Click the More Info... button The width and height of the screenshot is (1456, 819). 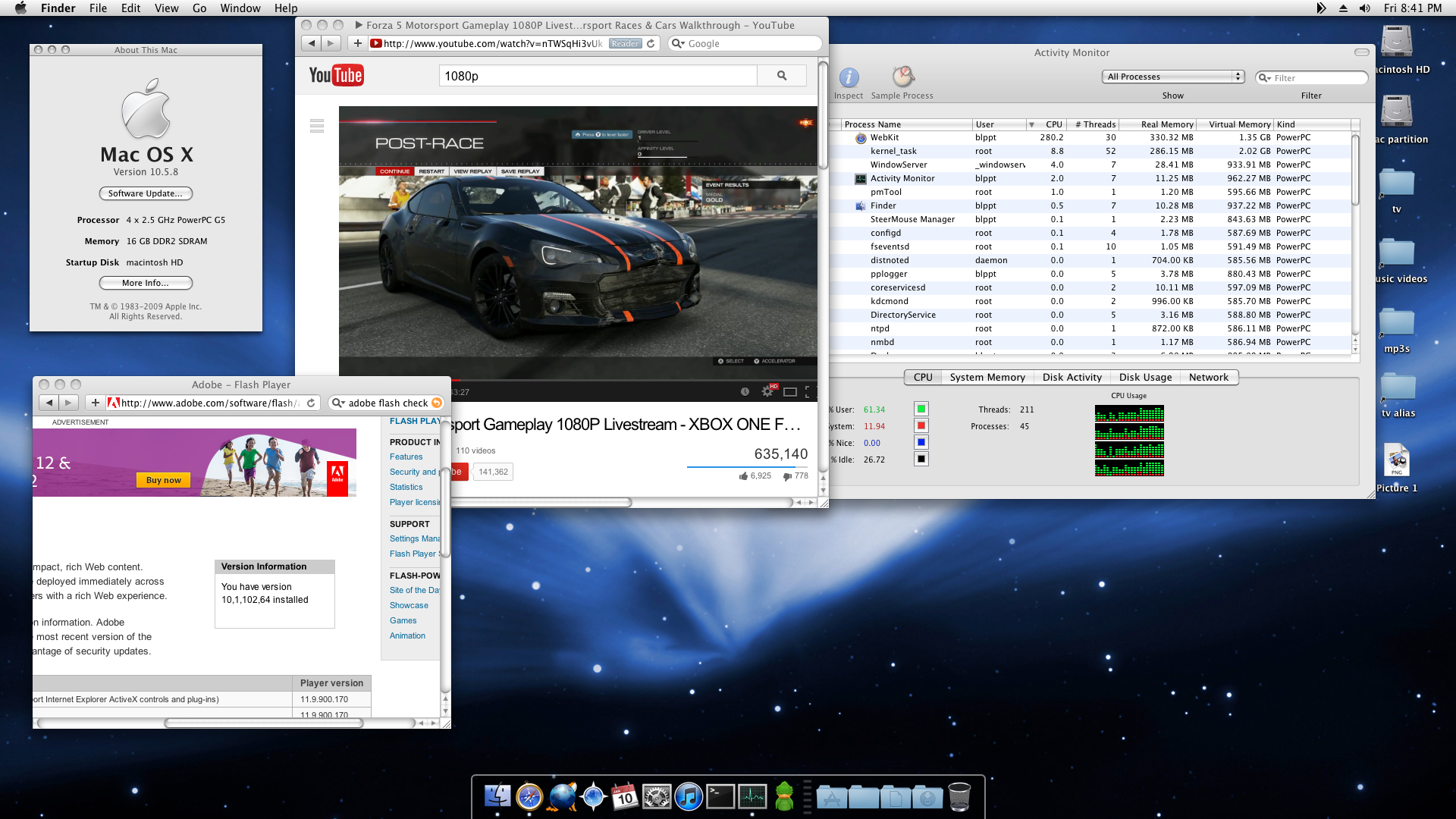(146, 284)
